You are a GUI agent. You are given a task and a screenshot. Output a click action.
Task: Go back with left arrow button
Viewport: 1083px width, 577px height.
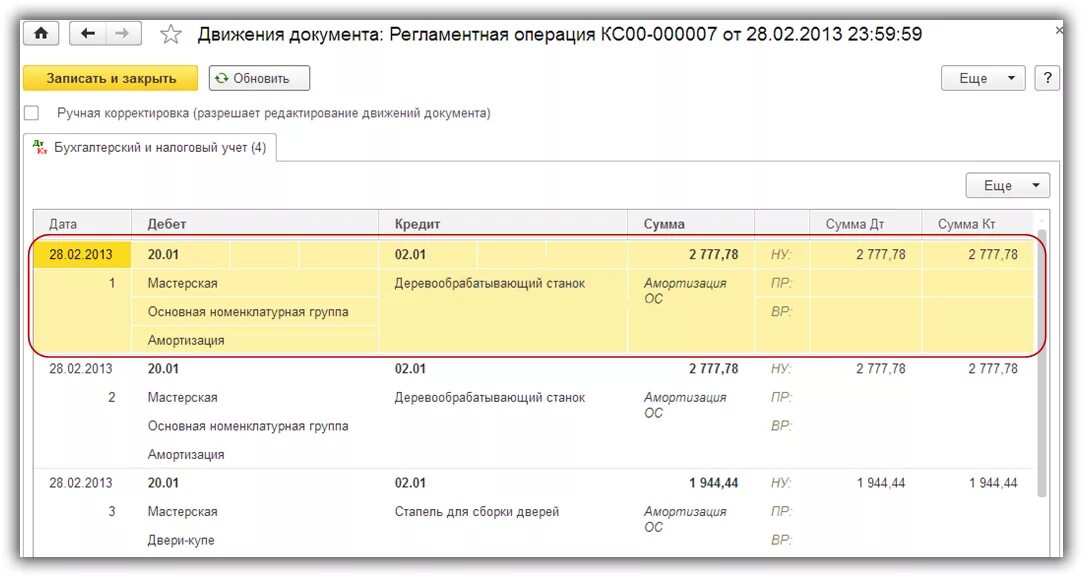click(88, 33)
